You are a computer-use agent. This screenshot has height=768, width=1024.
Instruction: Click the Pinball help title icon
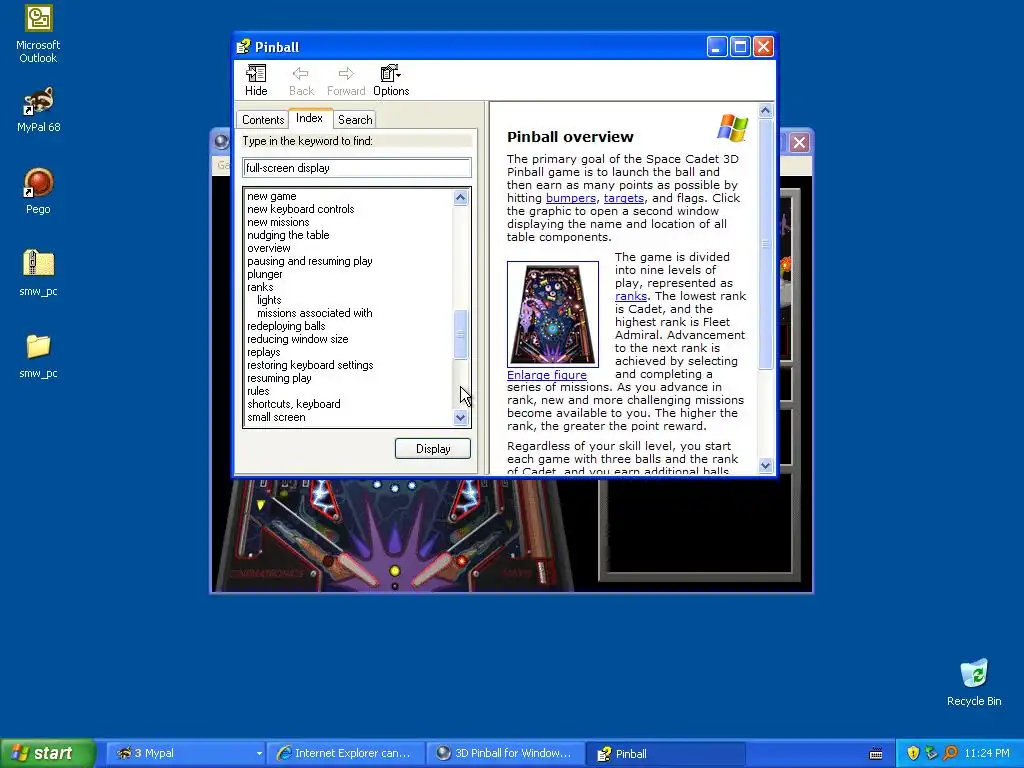tap(244, 46)
